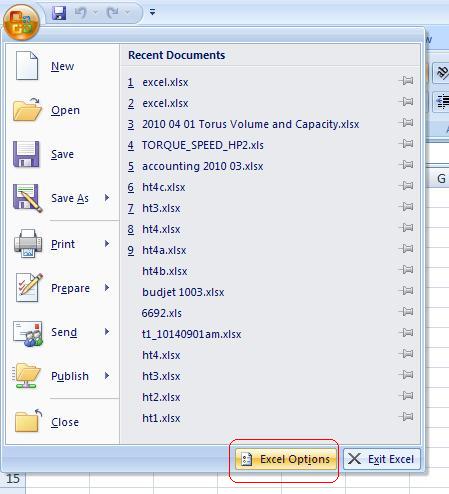449x494 pixels.
Task: Pin ht4c.xlsx to Recent Documents
Action: [406, 185]
